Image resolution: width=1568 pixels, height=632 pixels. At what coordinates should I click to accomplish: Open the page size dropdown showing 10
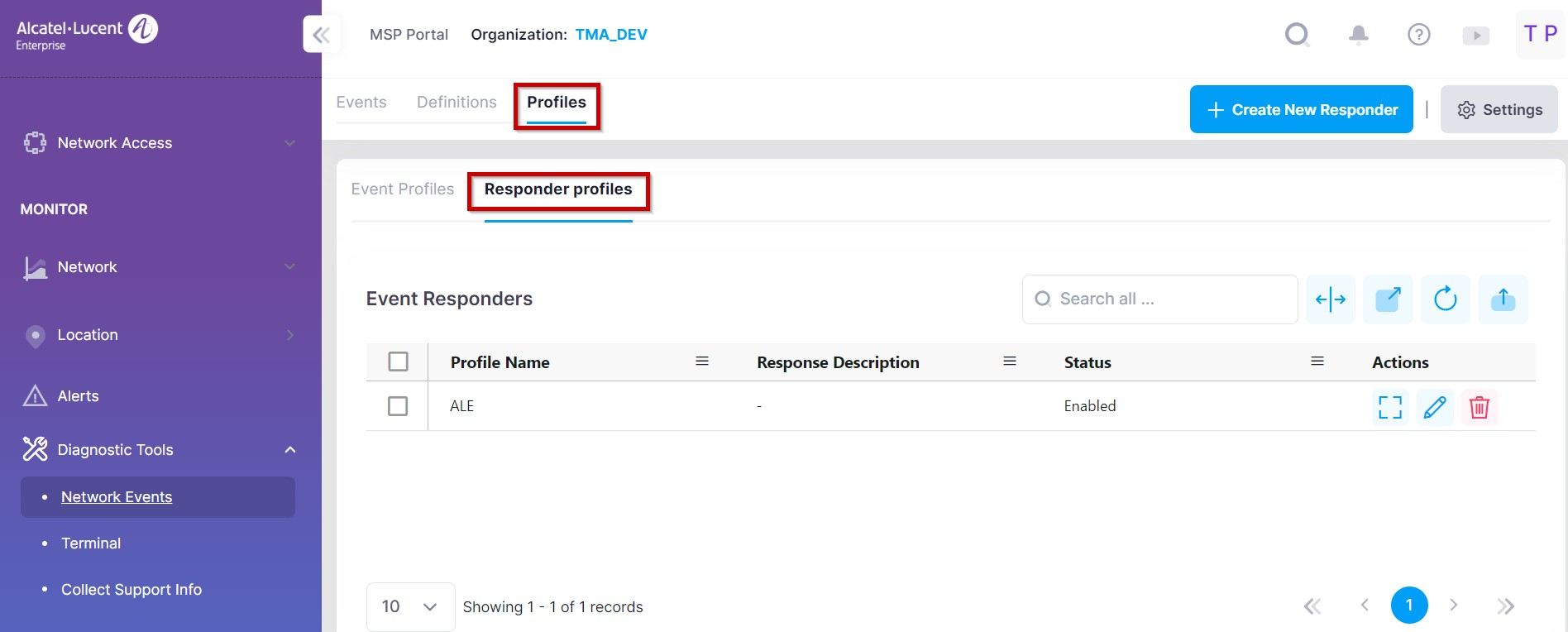coord(410,606)
